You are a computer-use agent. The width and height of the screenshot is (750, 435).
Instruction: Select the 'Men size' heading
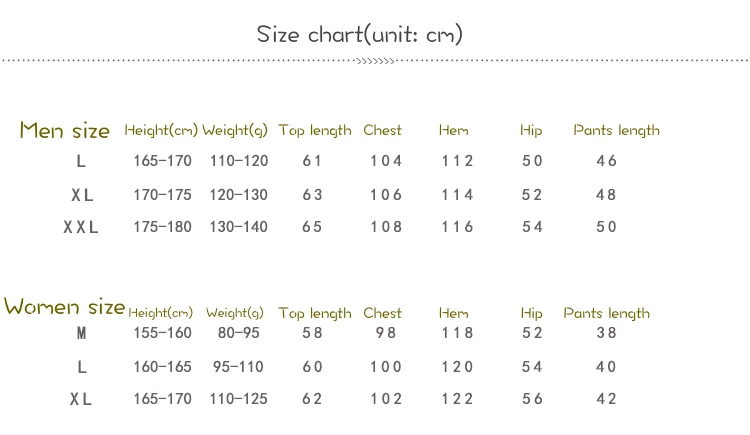65,130
